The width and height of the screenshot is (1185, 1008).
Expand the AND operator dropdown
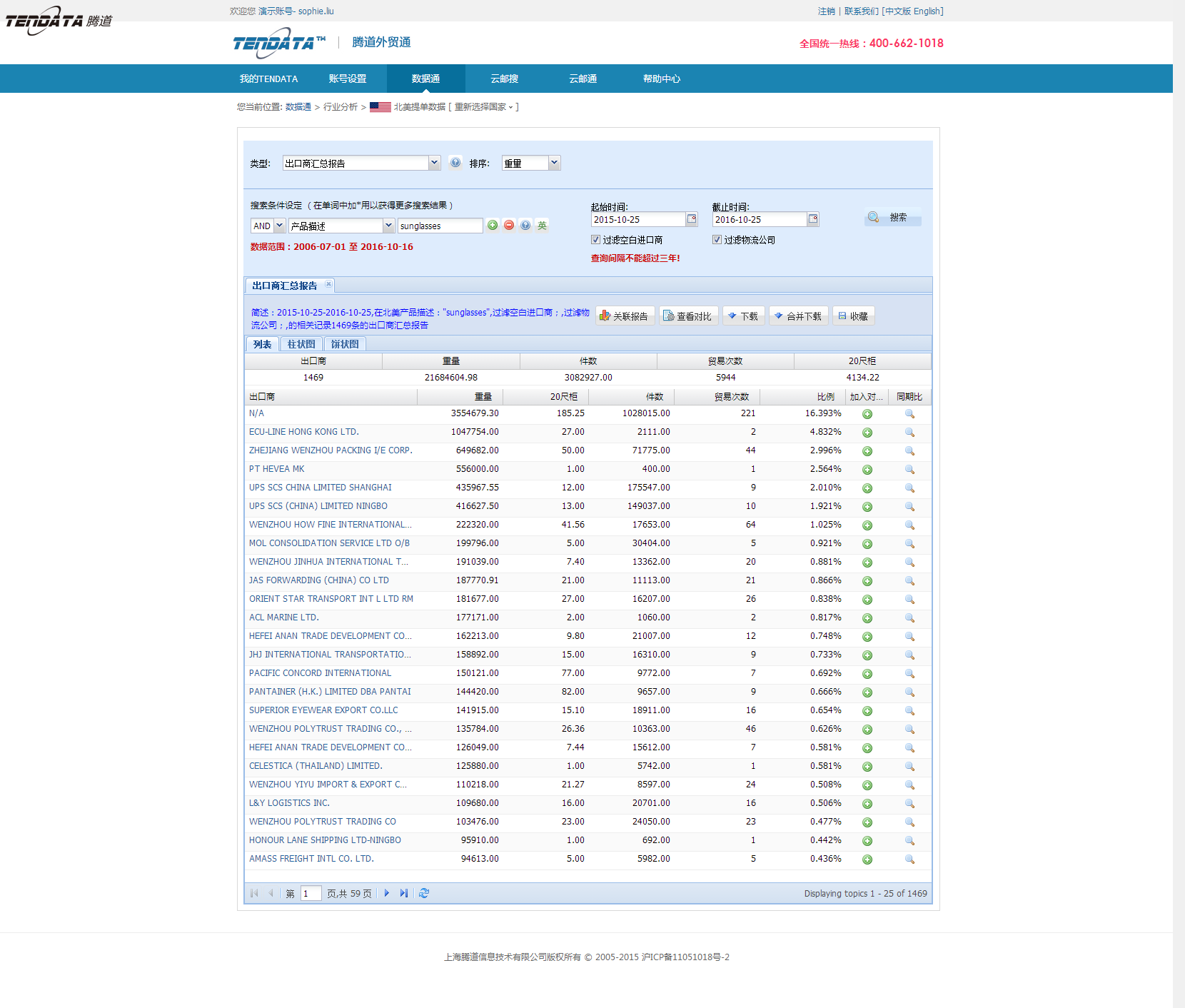[279, 226]
